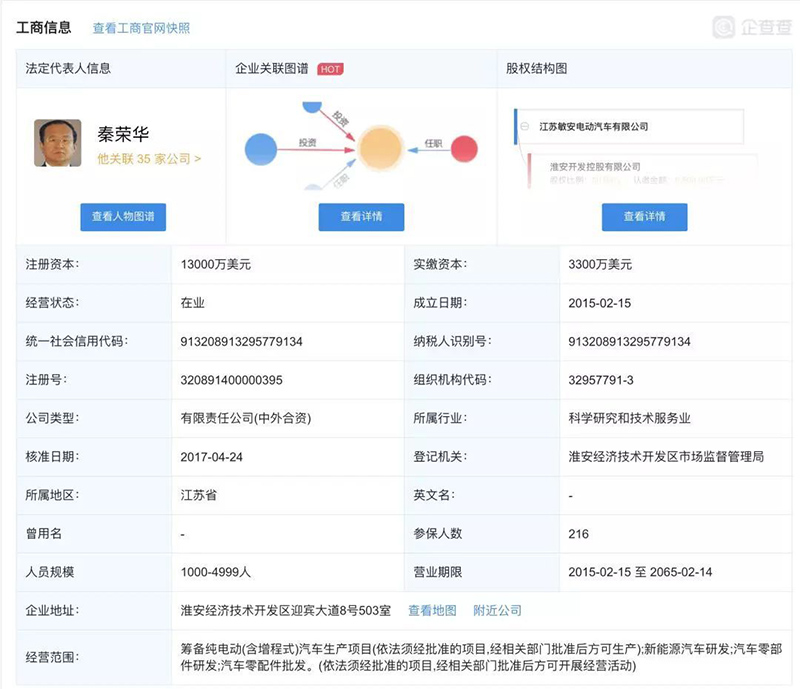Image resolution: width=800 pixels, height=689 pixels.
Task: Click the large blue 投资 node
Action: pyautogui.click(x=261, y=150)
